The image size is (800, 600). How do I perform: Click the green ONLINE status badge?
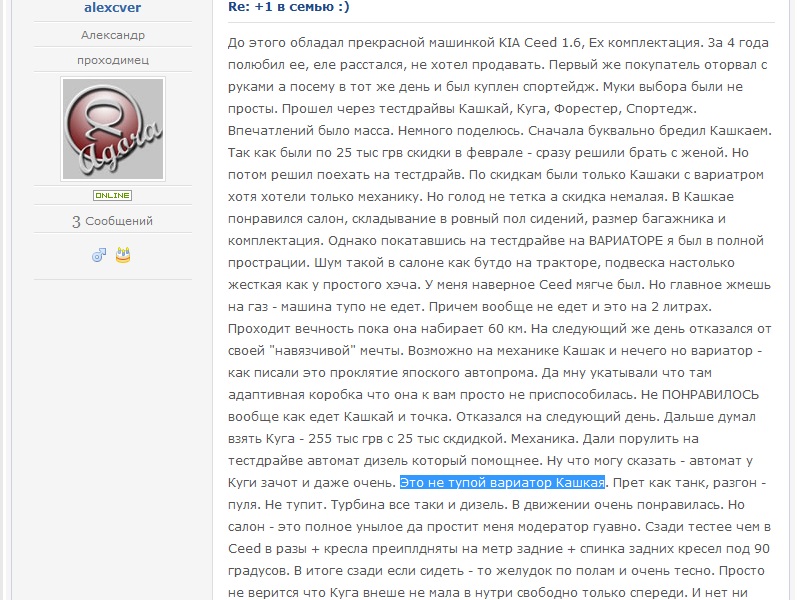pyautogui.click(x=112, y=195)
